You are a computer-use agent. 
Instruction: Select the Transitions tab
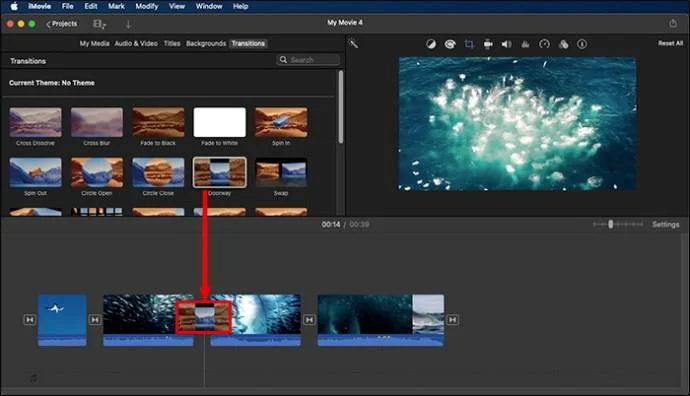248,44
